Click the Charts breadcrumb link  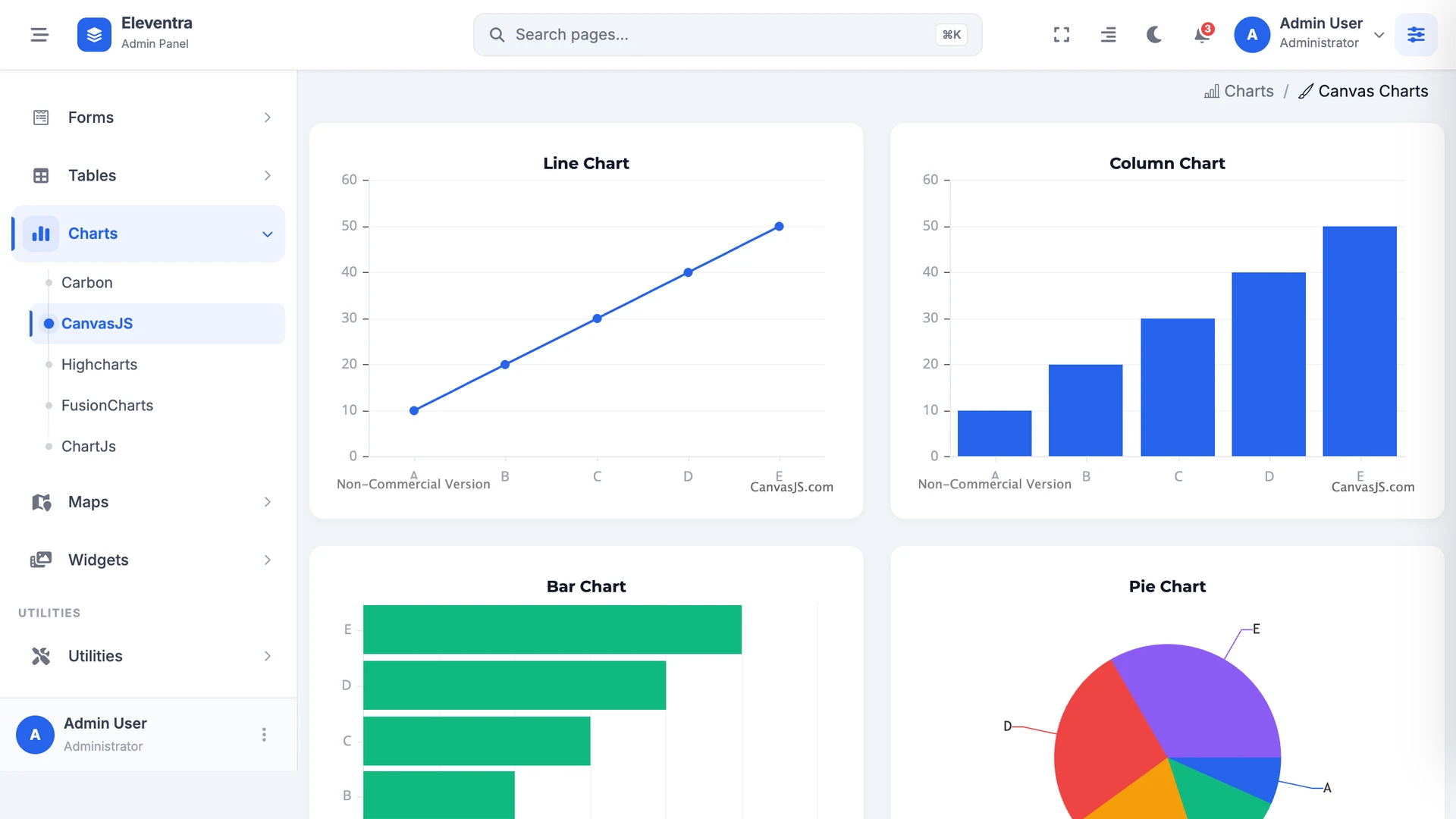point(1239,92)
